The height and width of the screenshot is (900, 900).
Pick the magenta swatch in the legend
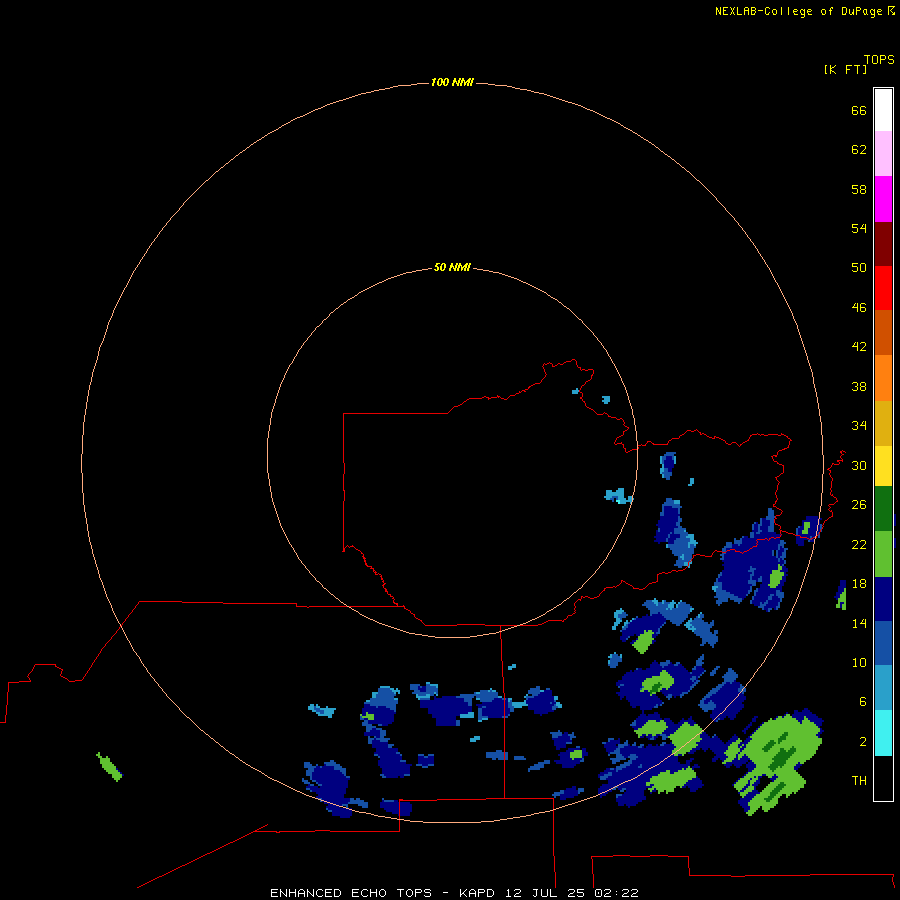tap(883, 199)
